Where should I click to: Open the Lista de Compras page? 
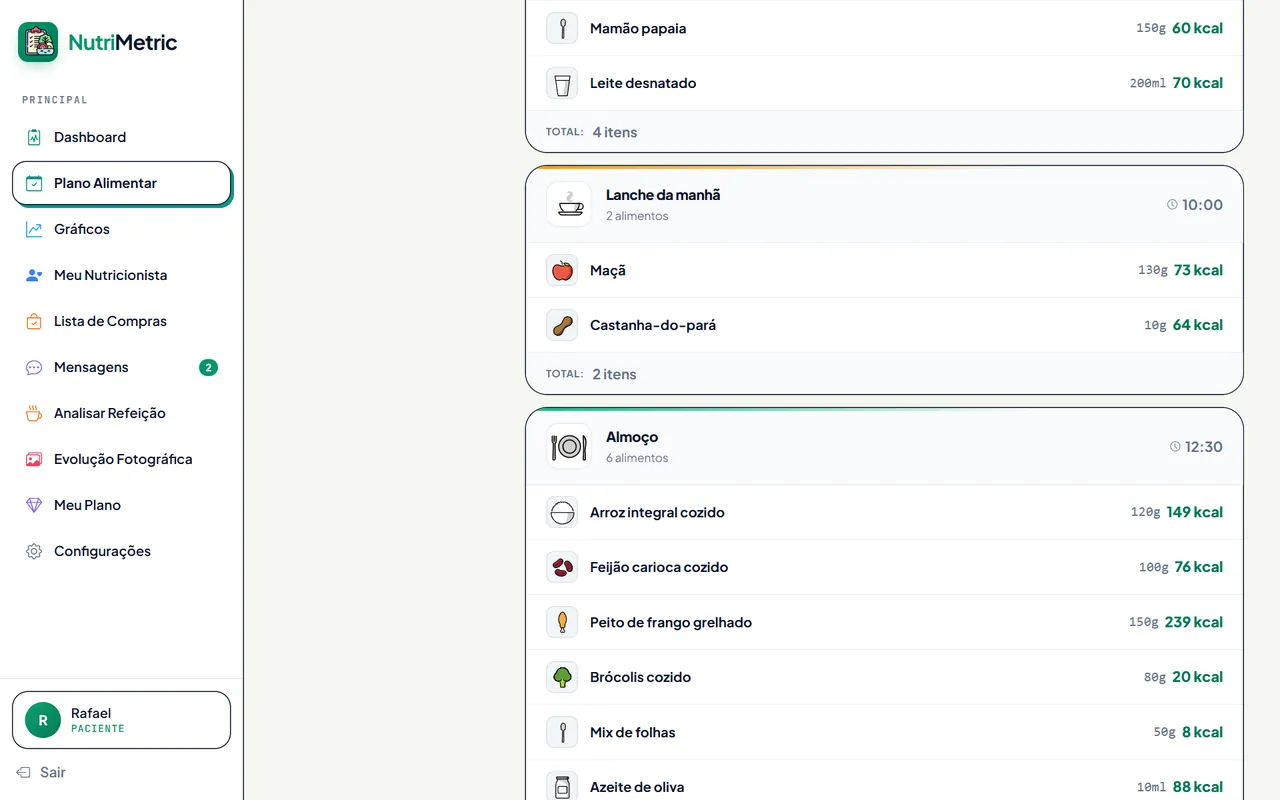click(x=122, y=321)
